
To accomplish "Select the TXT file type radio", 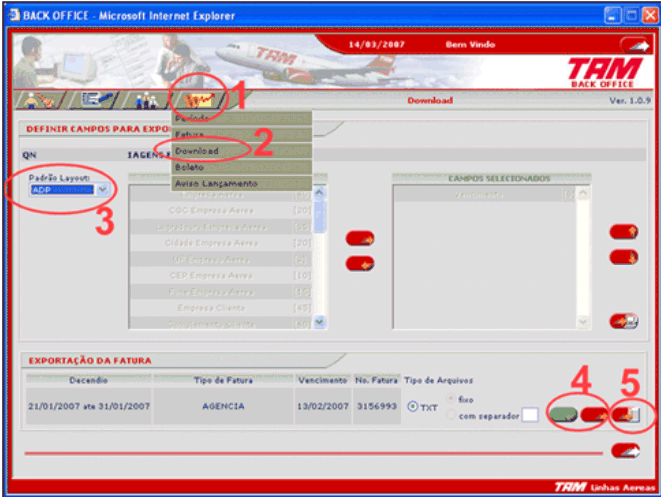I will [412, 407].
